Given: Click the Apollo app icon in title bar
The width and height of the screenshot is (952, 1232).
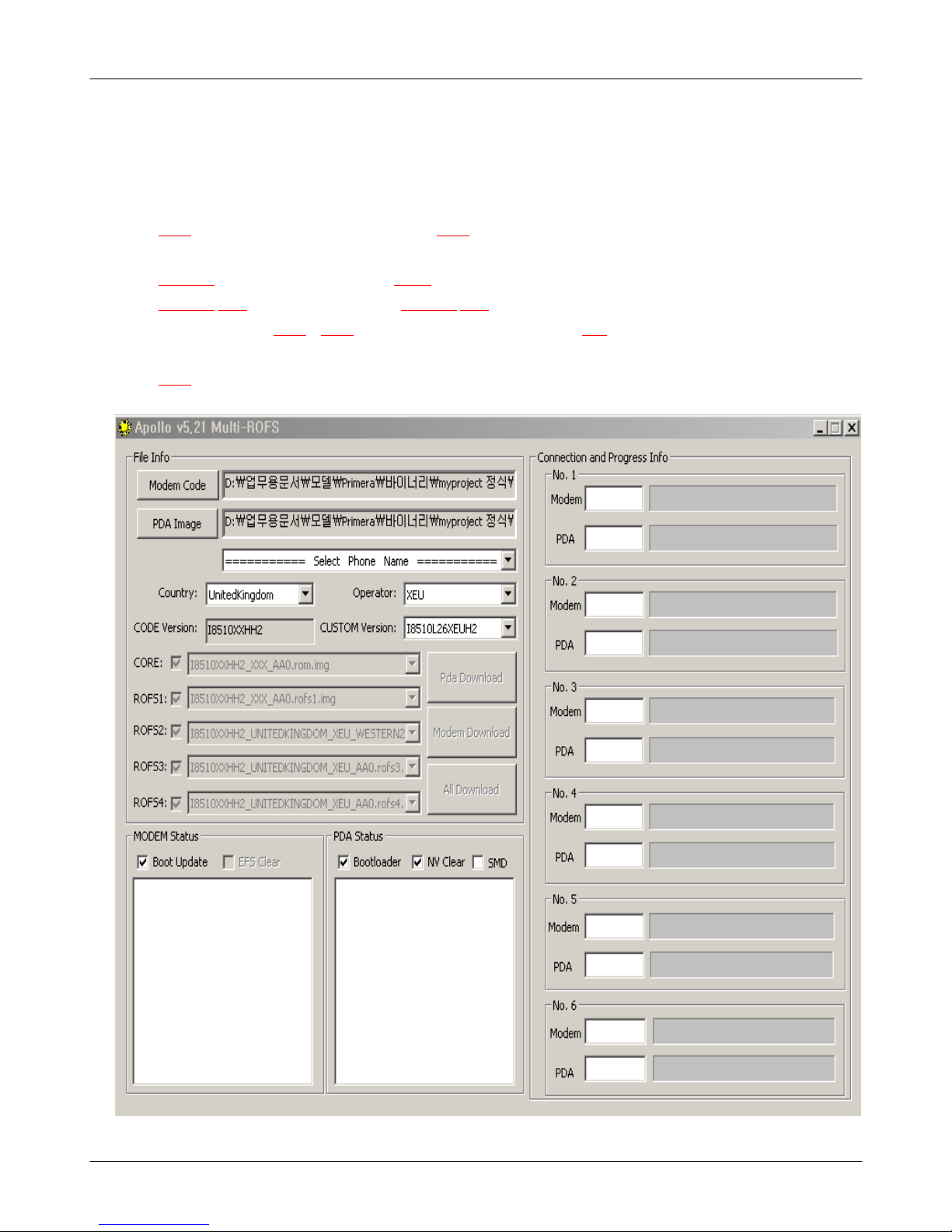Looking at the screenshot, I should 124,428.
